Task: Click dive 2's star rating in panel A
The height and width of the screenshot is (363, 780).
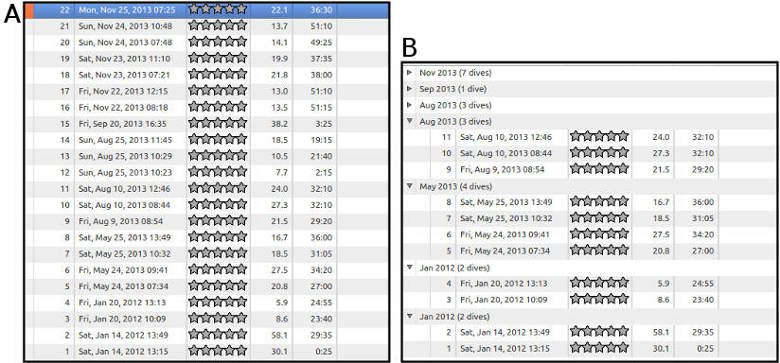Action: pos(218,335)
